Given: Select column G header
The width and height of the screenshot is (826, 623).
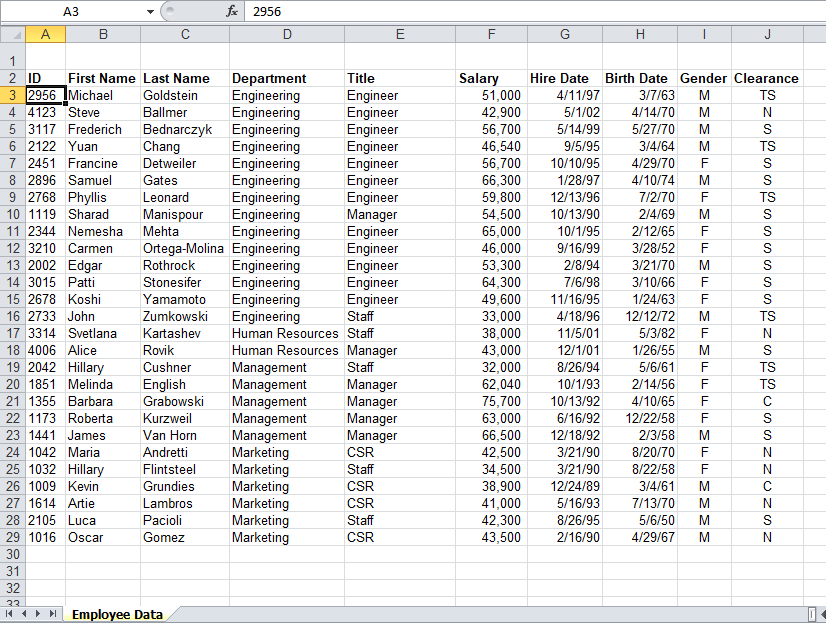Looking at the screenshot, I should 565,34.
